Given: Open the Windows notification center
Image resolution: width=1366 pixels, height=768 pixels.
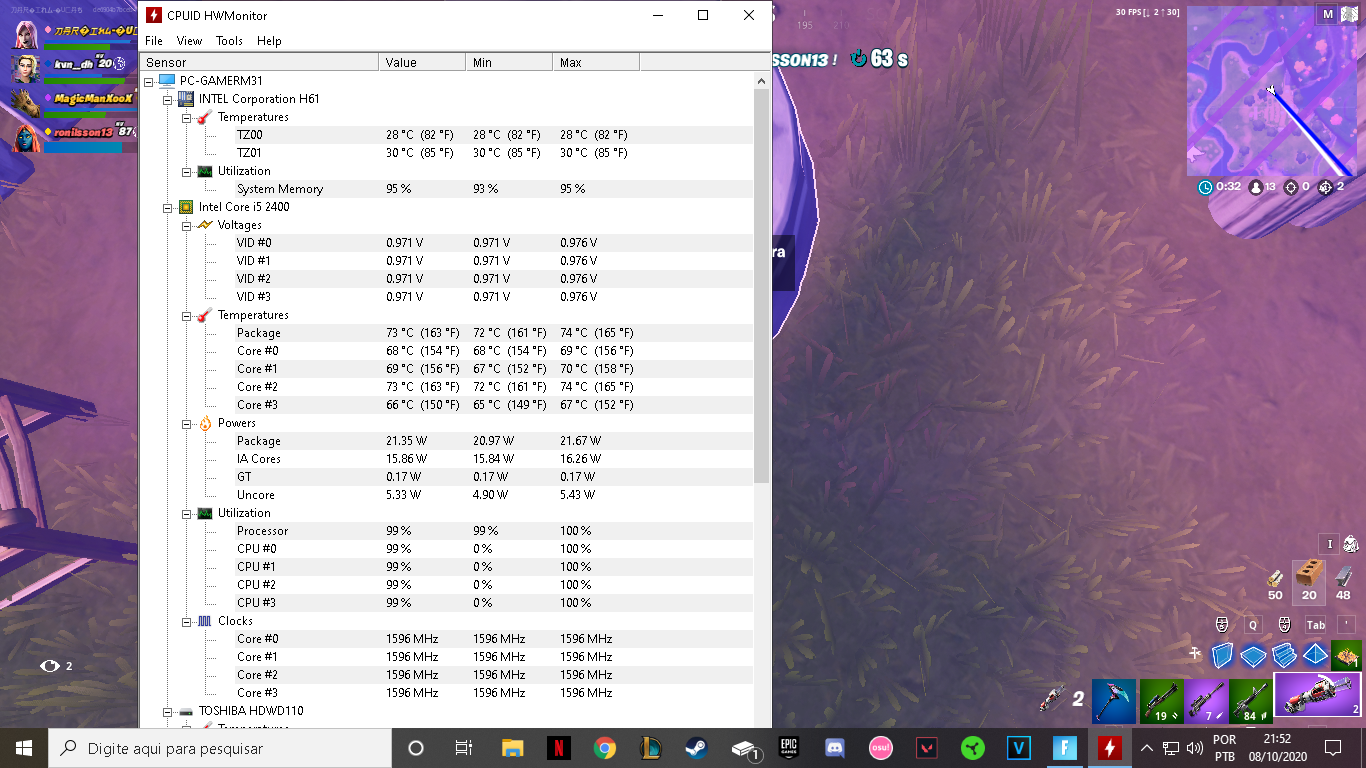Looking at the screenshot, I should pos(1332,748).
